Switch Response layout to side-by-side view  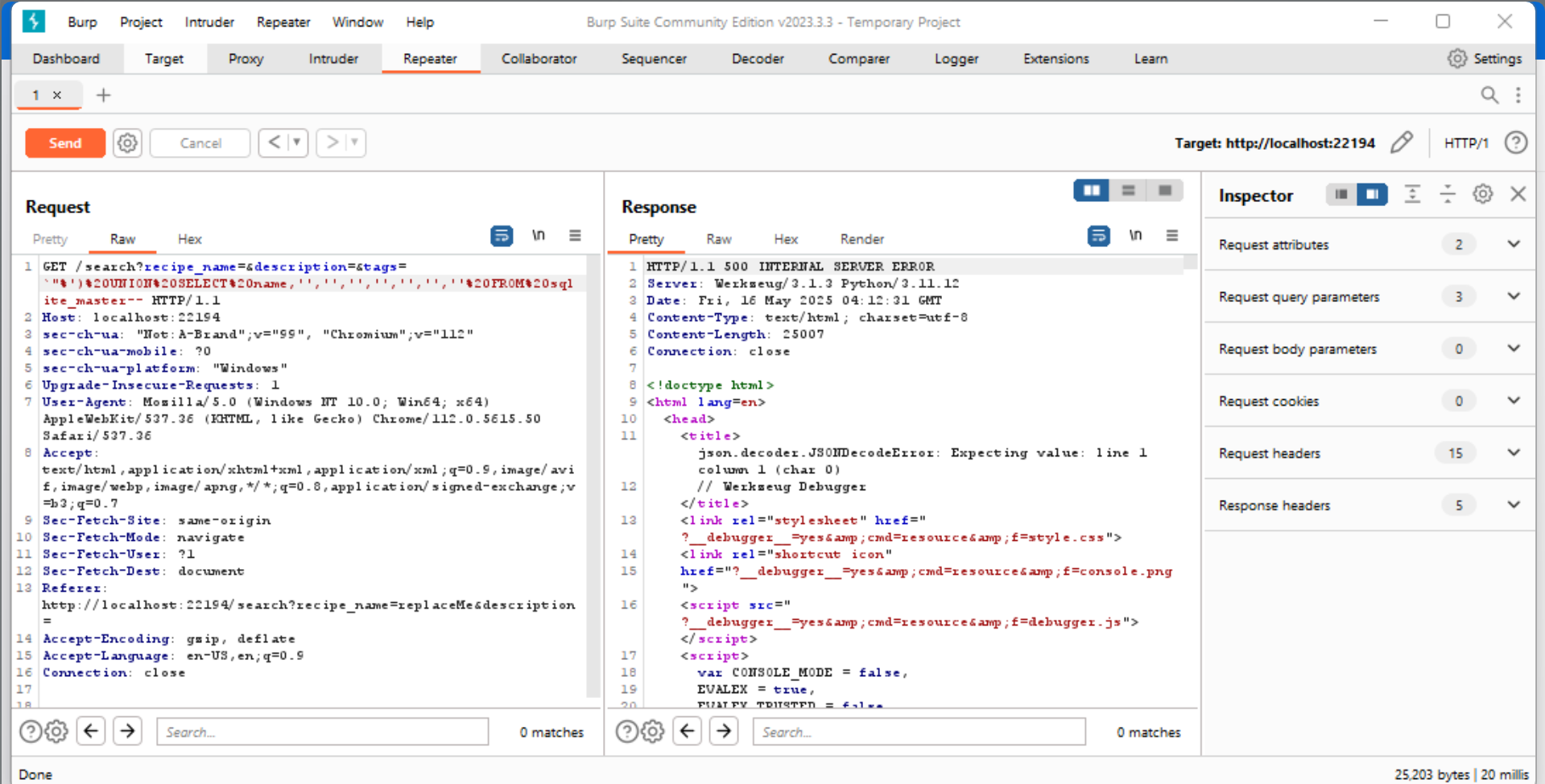(x=1092, y=190)
